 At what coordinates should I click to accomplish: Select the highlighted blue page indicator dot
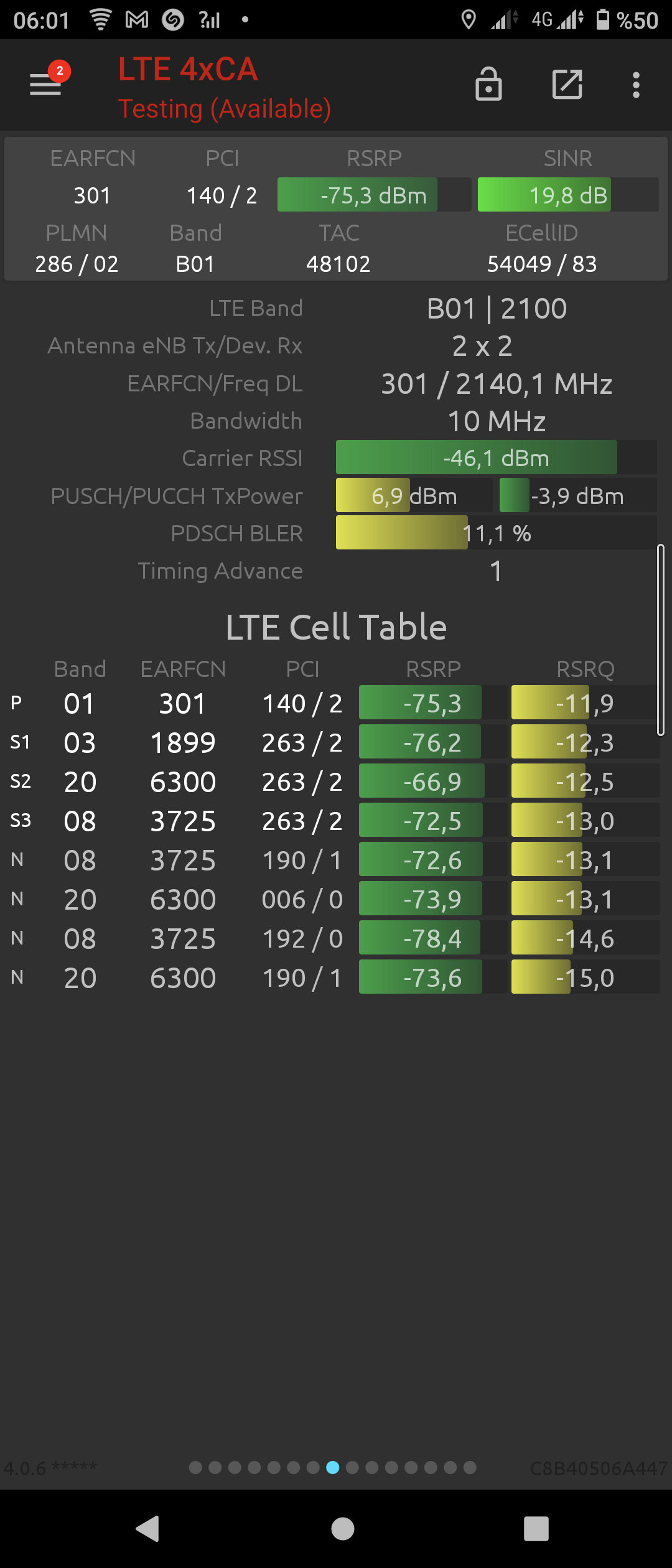(x=333, y=1468)
